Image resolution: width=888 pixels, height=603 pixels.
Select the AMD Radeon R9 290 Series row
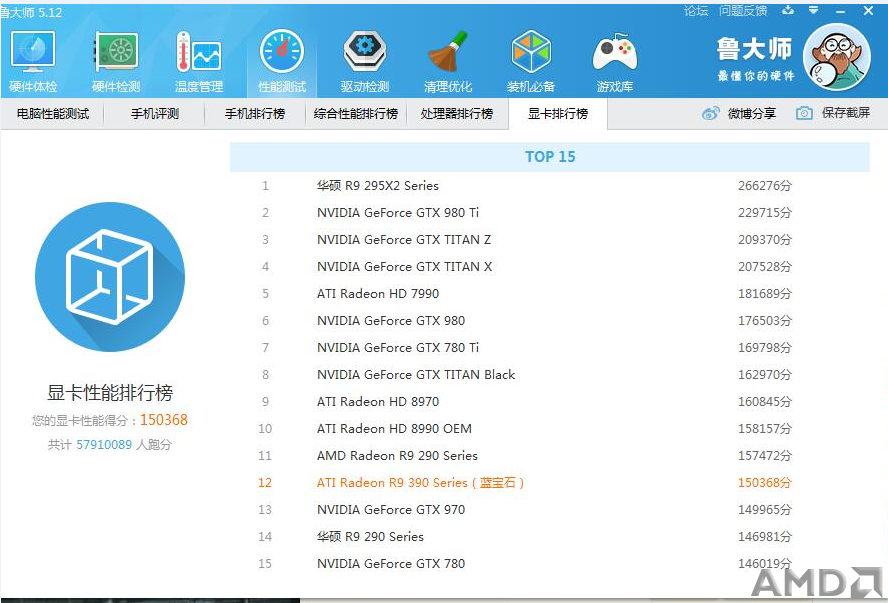pos(550,456)
